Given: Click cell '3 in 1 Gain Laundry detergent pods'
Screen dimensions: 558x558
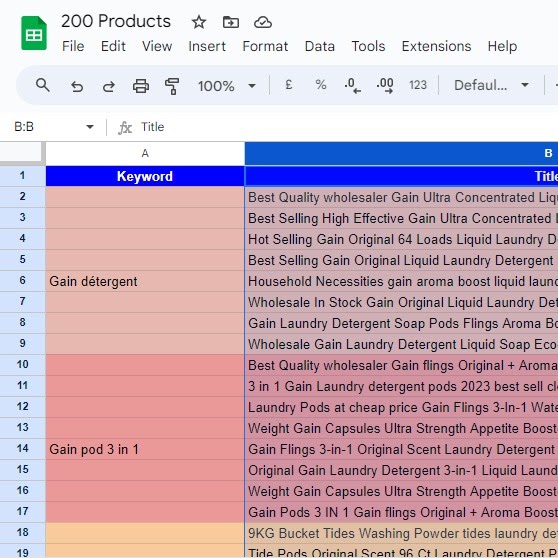Looking at the screenshot, I should (x=401, y=386).
